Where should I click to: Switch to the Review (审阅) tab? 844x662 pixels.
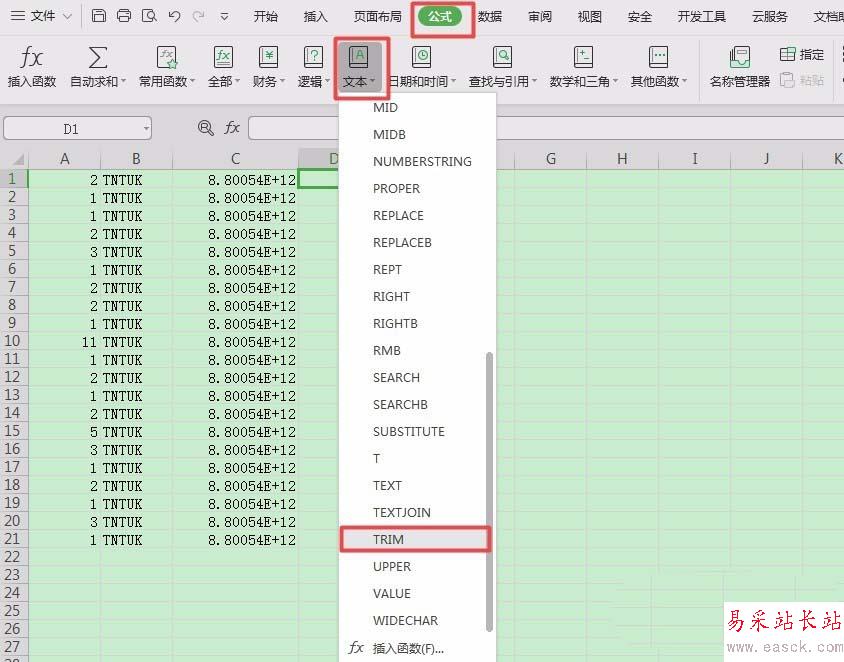[x=540, y=17]
